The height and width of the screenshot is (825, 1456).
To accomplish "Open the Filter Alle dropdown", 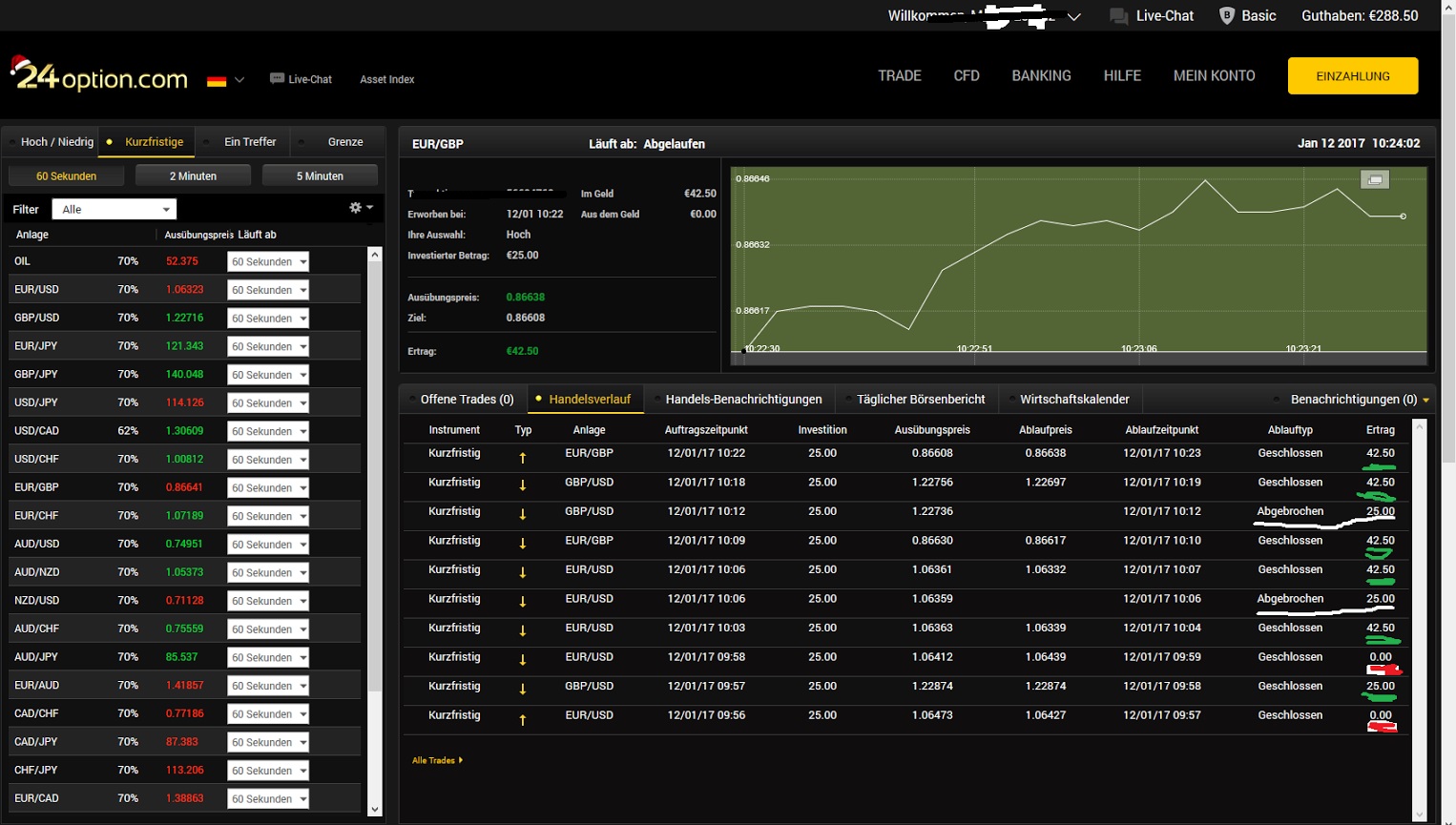I will (x=114, y=210).
